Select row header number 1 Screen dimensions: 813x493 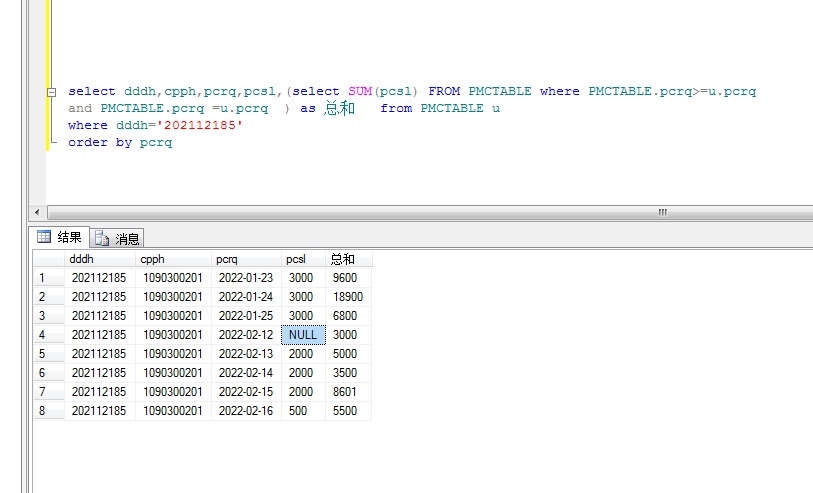tap(49, 278)
